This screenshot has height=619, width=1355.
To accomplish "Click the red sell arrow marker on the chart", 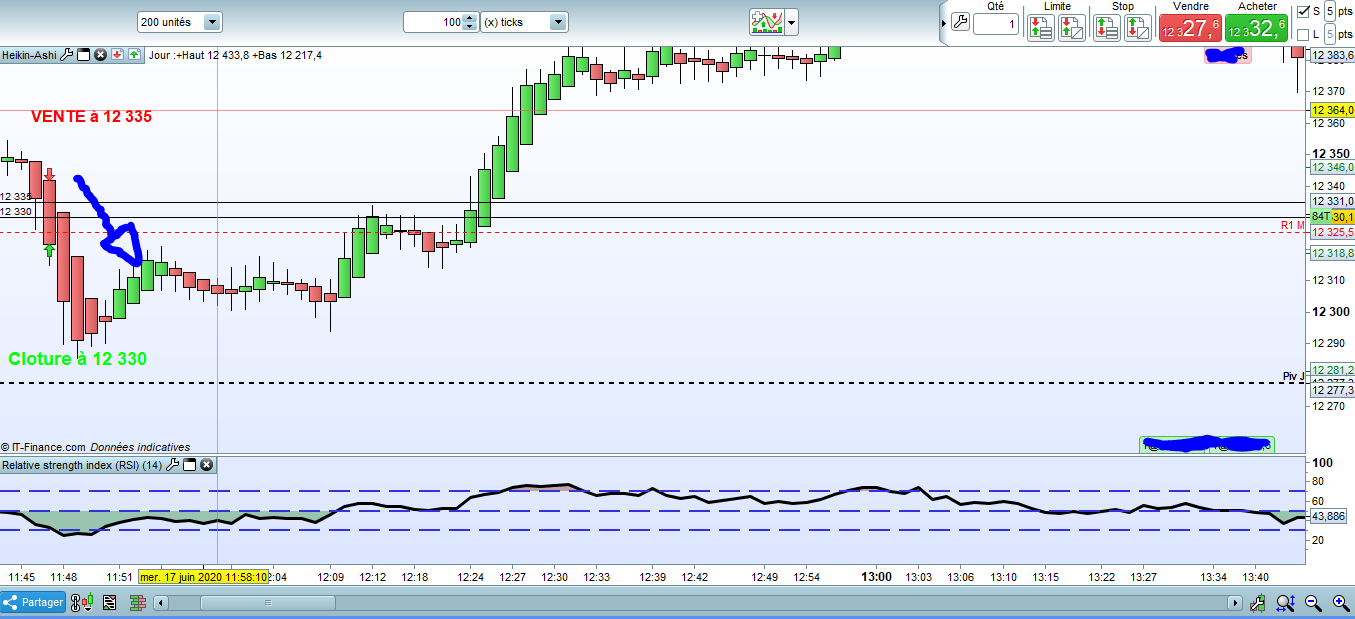I will (x=49, y=173).
